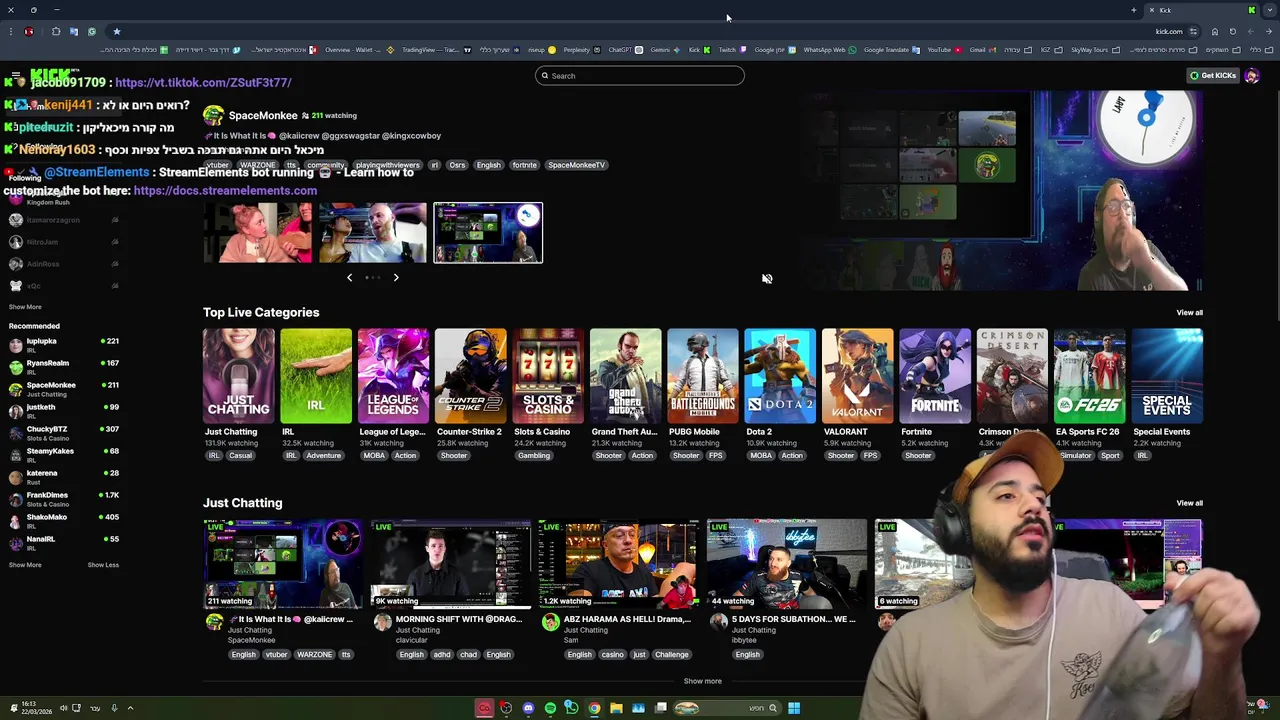Open the user profile avatar at top right

pos(1252,76)
